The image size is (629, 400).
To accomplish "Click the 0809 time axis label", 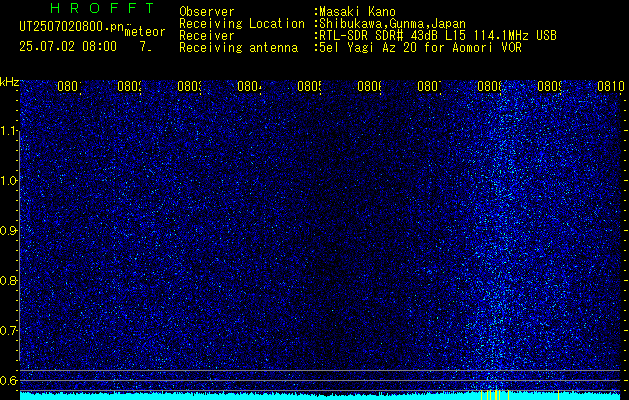I will coord(549,86).
